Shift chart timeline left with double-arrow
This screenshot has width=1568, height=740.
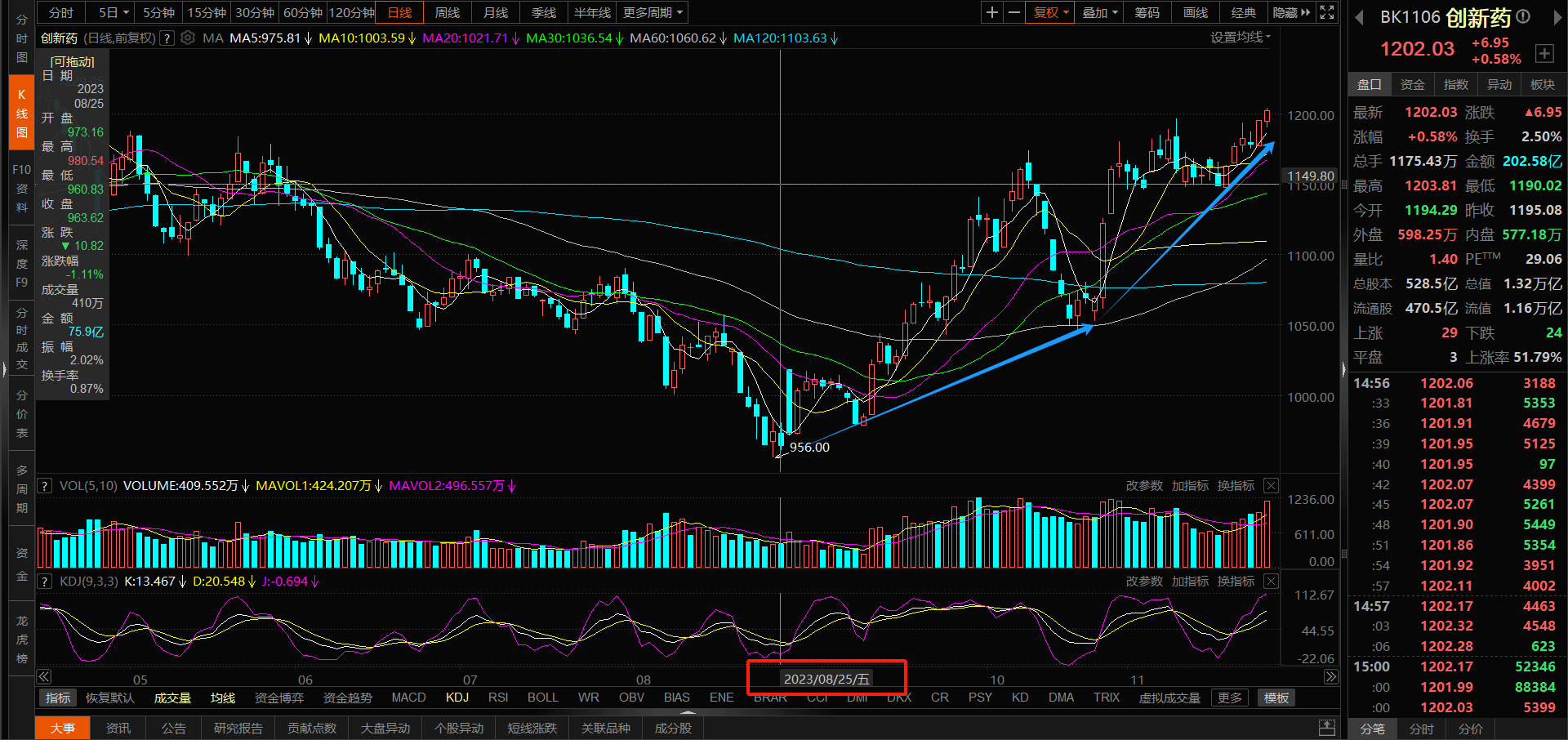[x=44, y=676]
